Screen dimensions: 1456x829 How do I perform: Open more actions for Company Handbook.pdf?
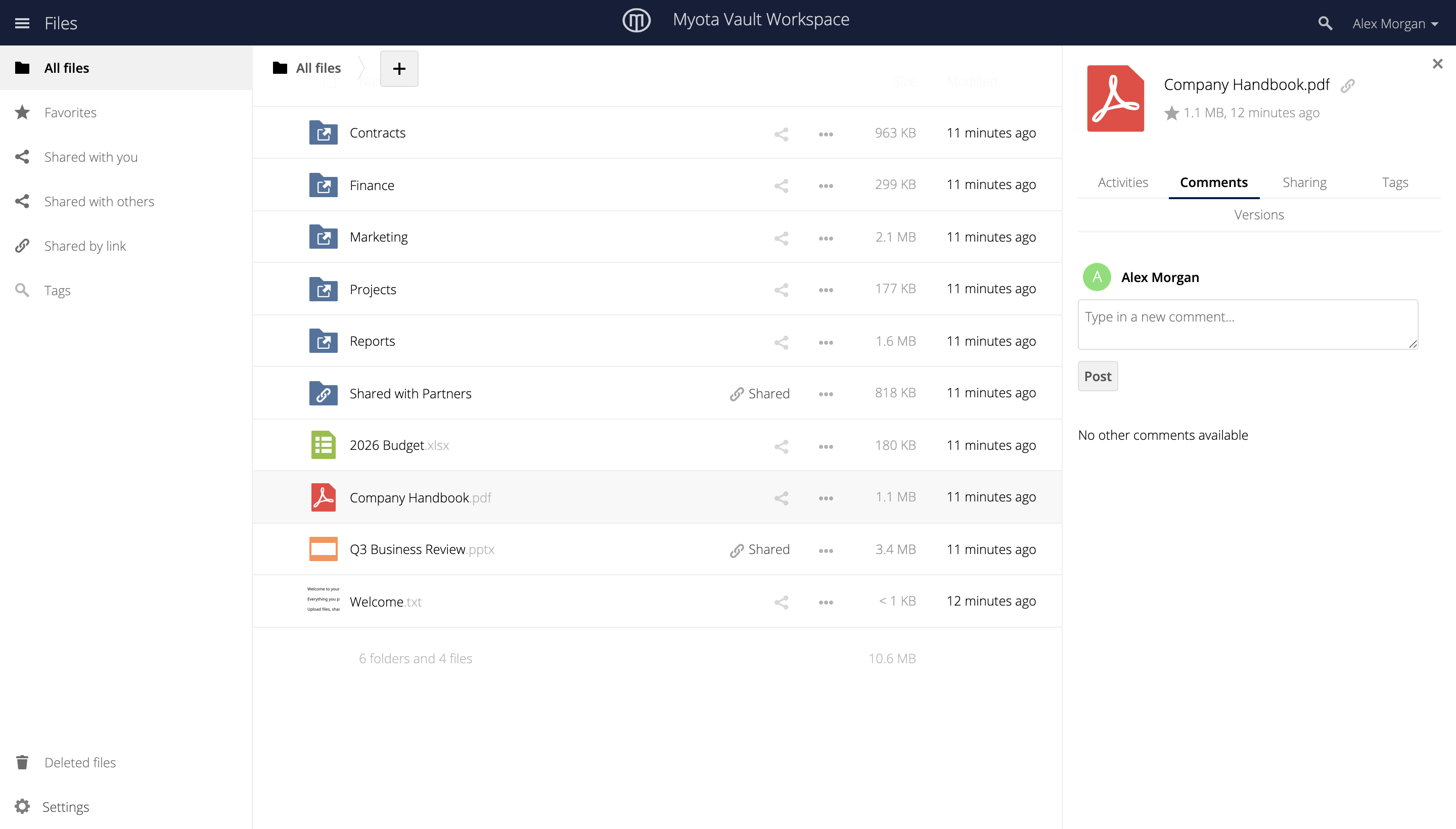click(826, 498)
